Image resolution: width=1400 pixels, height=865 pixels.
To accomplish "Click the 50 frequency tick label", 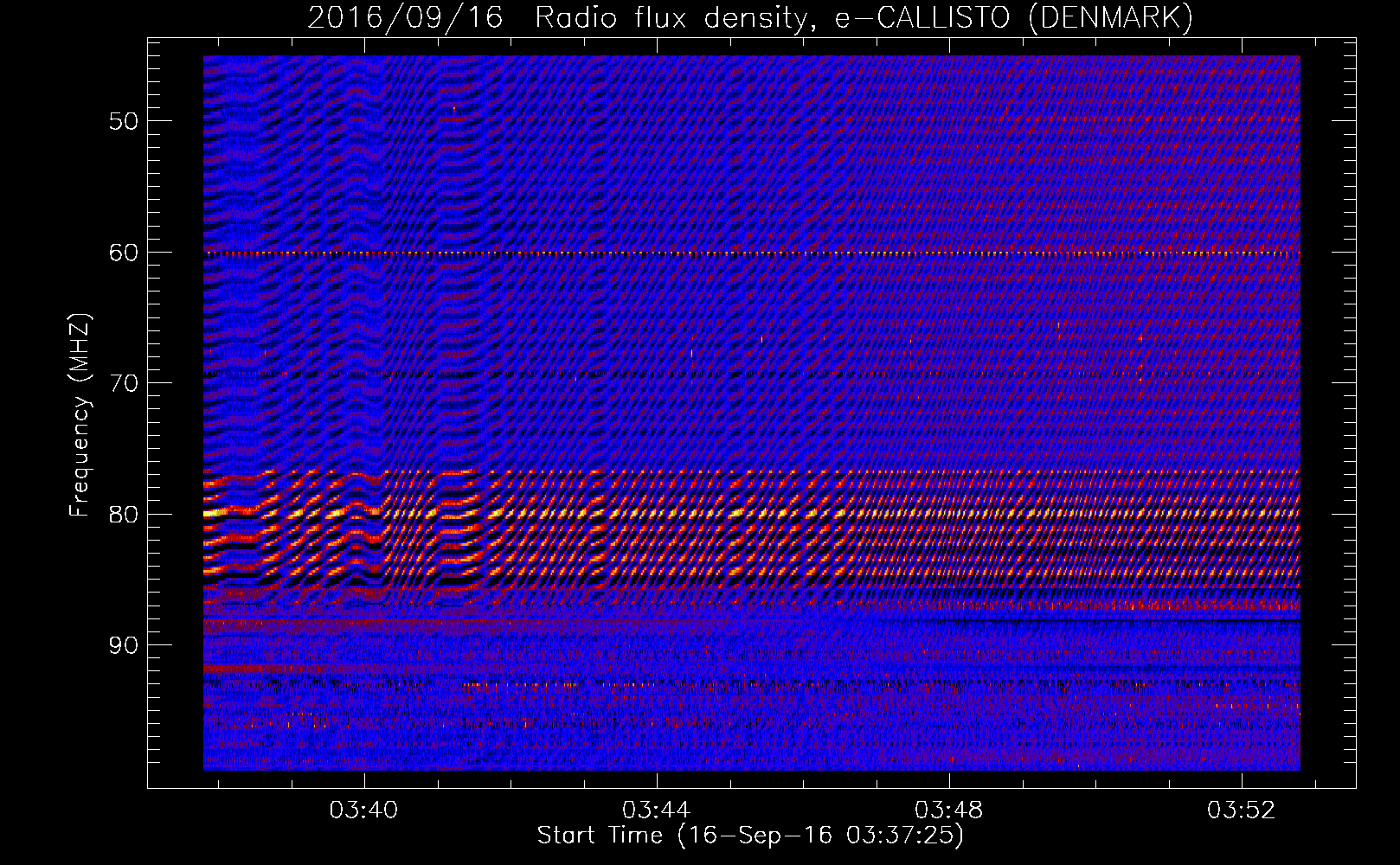I will tap(124, 121).
